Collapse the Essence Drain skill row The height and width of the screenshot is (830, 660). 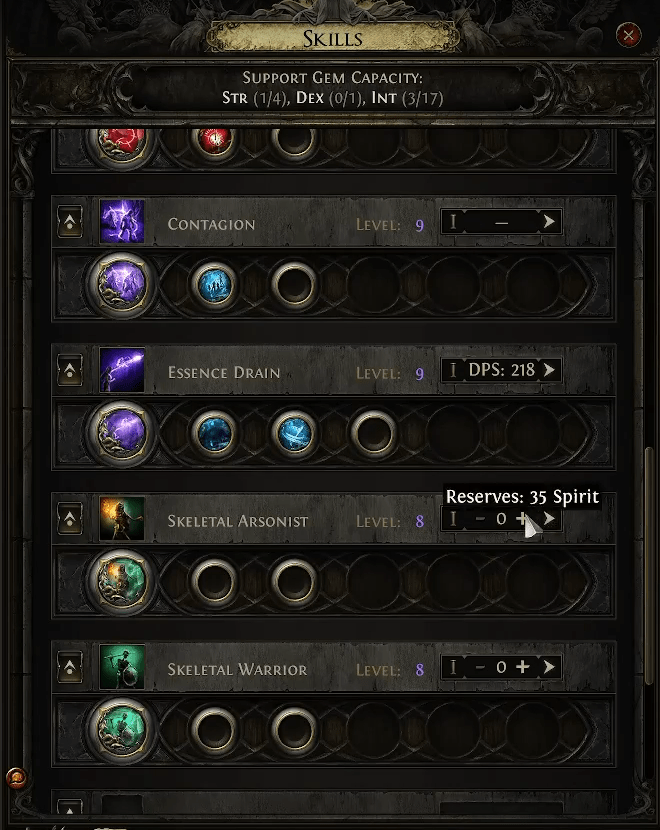pyautogui.click(x=69, y=372)
